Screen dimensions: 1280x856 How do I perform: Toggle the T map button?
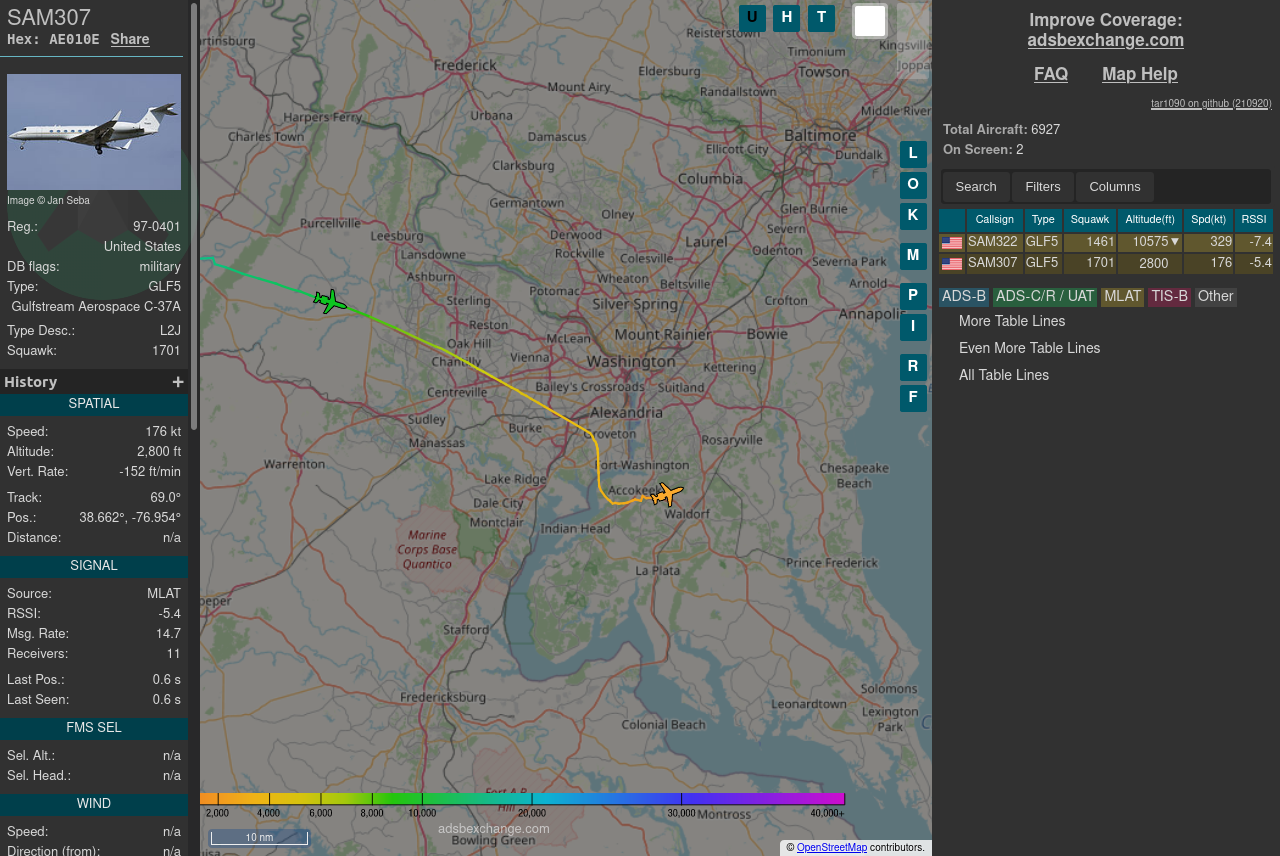tap(821, 18)
